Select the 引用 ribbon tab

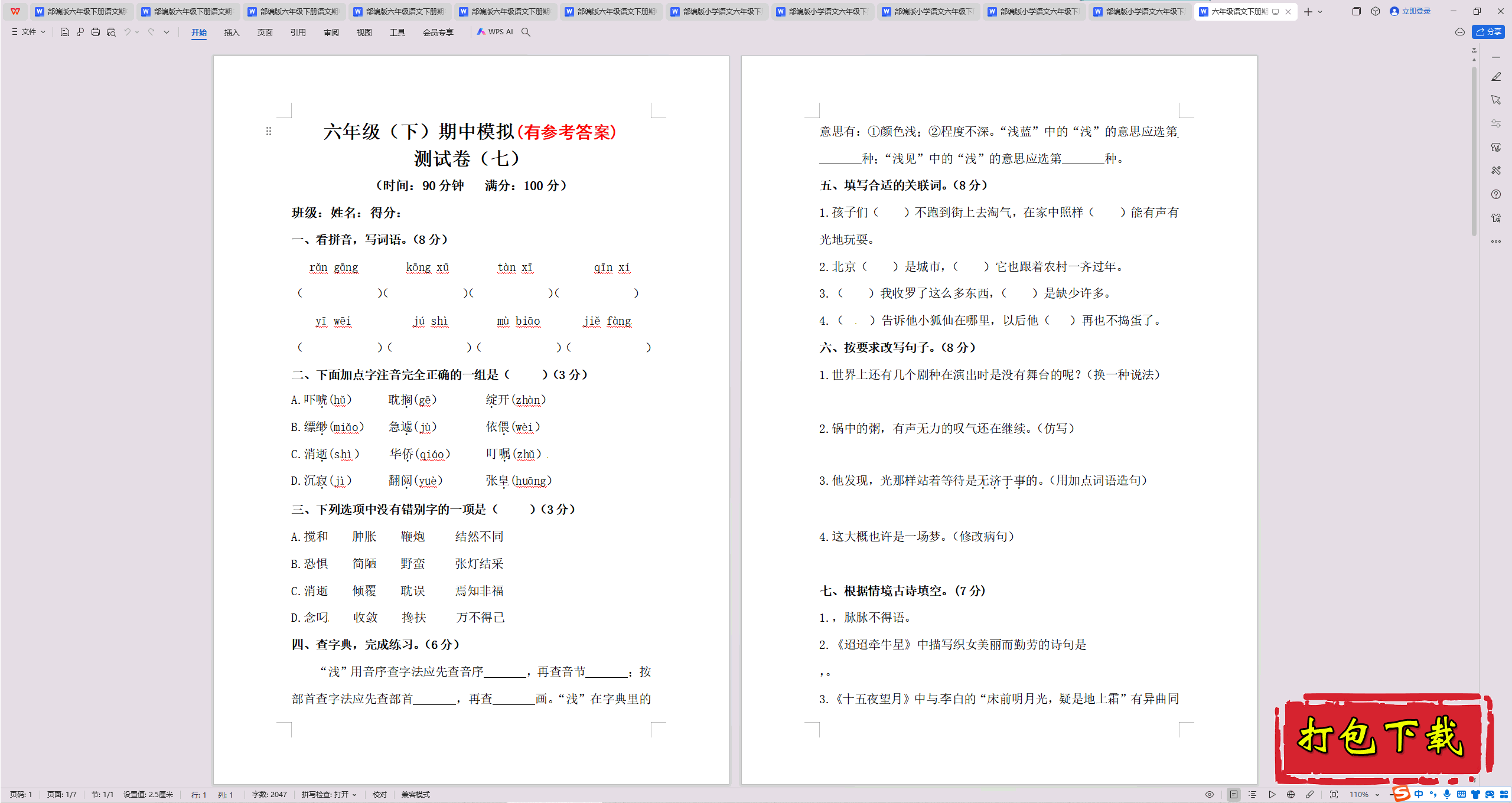(298, 32)
